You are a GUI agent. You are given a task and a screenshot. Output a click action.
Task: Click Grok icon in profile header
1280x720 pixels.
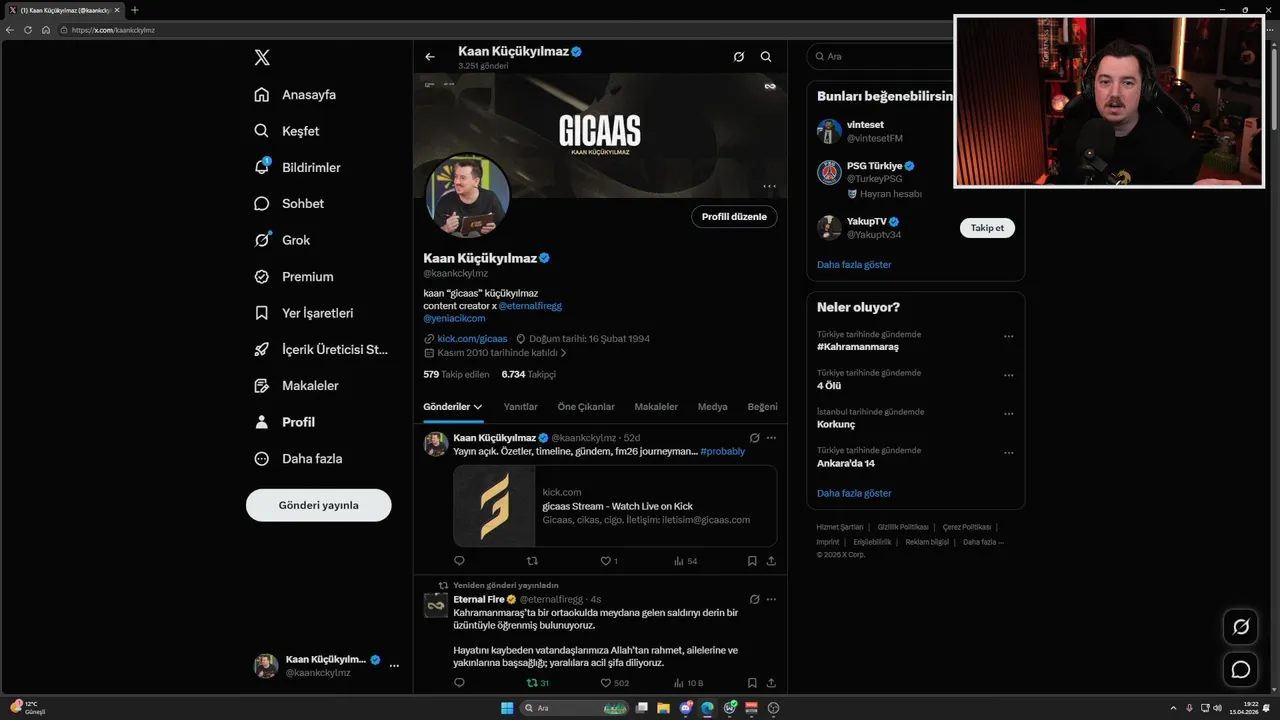pos(739,57)
